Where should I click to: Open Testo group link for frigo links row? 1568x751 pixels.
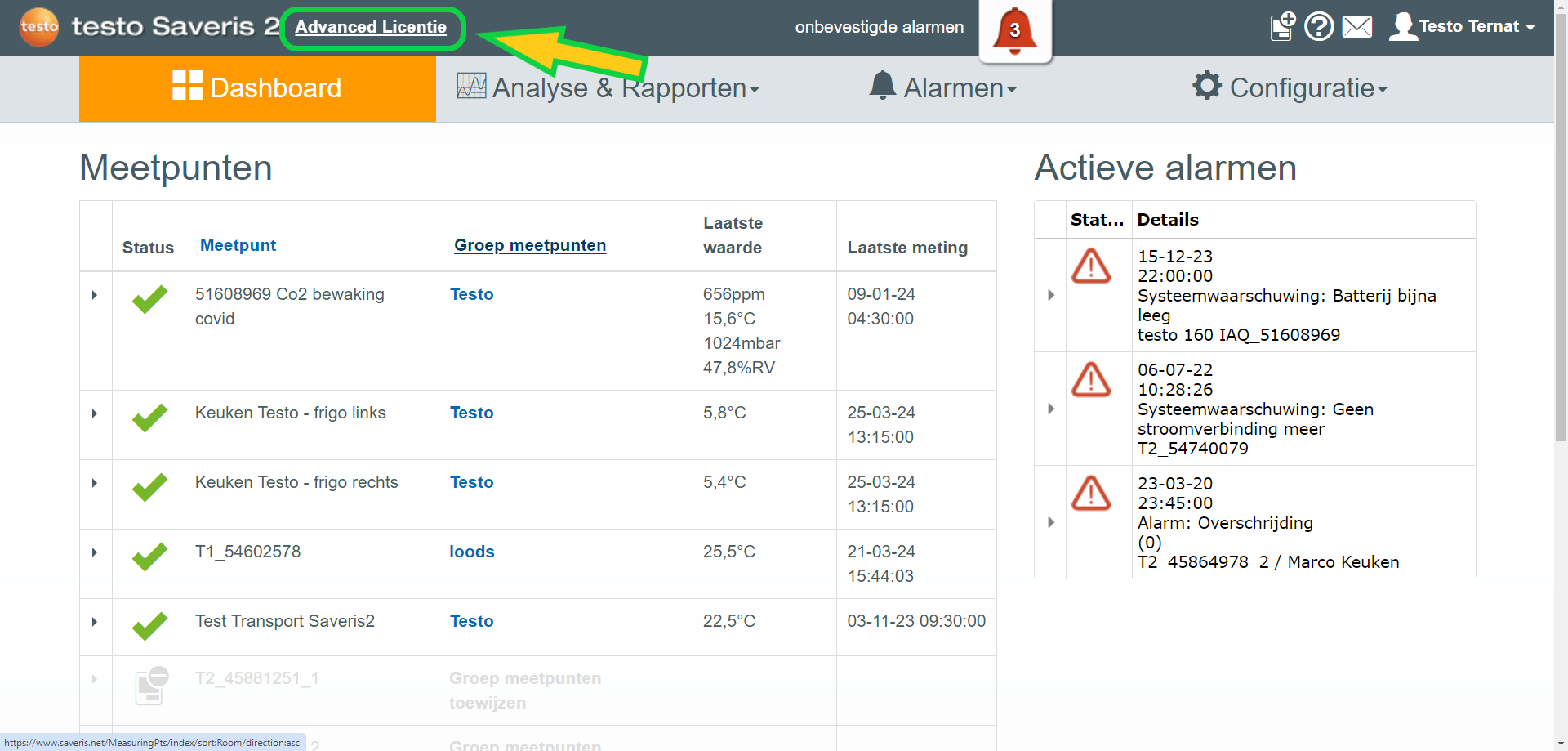point(472,413)
